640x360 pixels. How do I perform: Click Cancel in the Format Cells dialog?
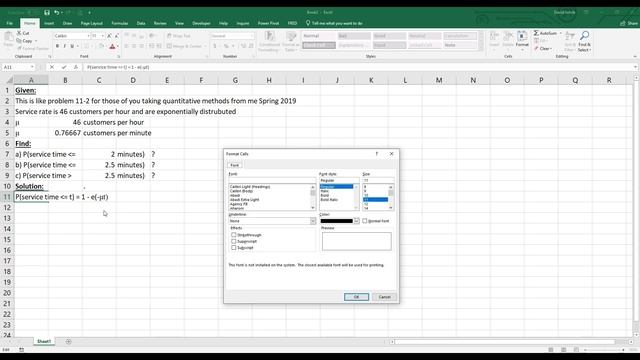(x=384, y=297)
